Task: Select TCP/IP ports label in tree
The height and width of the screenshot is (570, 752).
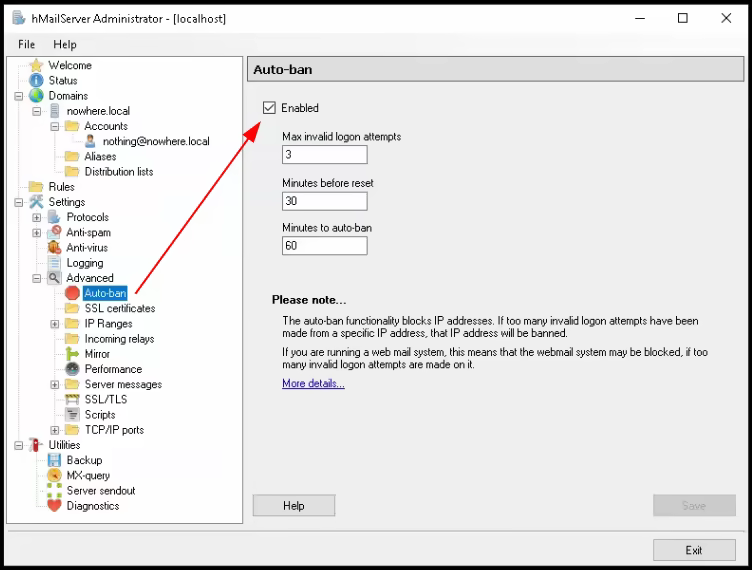Action: (x=114, y=430)
